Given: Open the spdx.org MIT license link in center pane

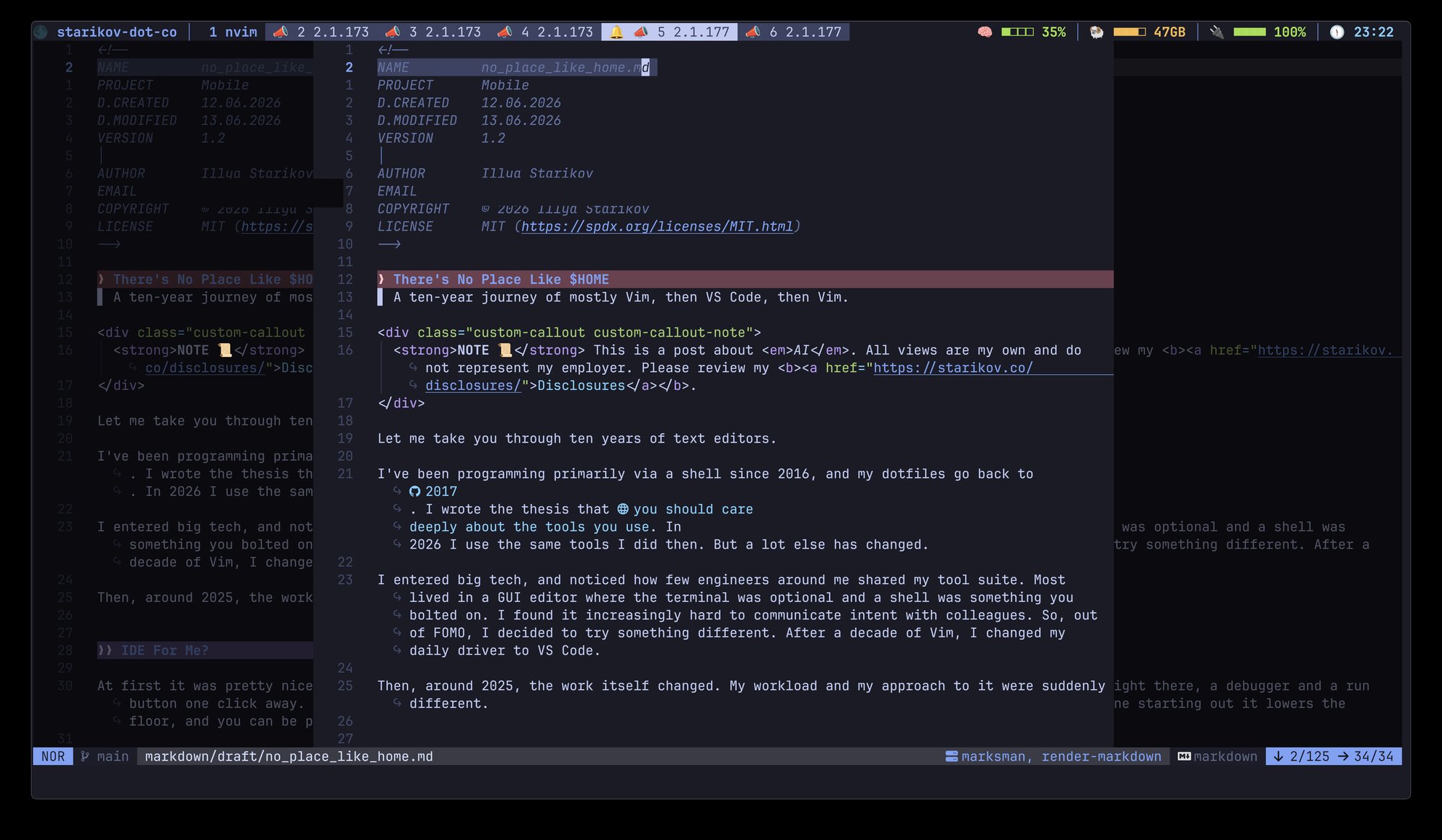Looking at the screenshot, I should click(x=657, y=226).
